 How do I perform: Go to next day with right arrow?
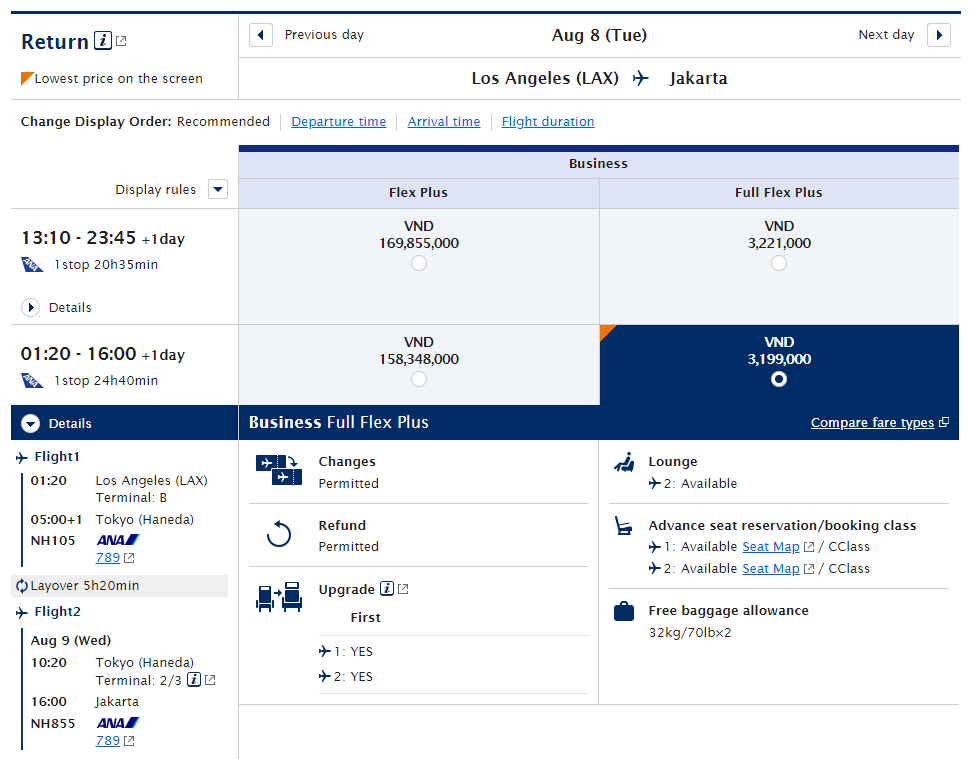click(938, 35)
